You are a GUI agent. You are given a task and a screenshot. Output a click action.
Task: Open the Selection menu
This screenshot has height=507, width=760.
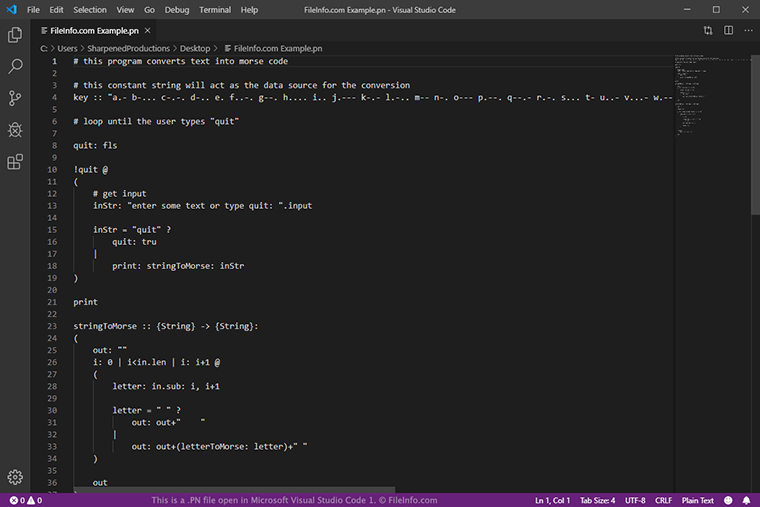coord(89,9)
